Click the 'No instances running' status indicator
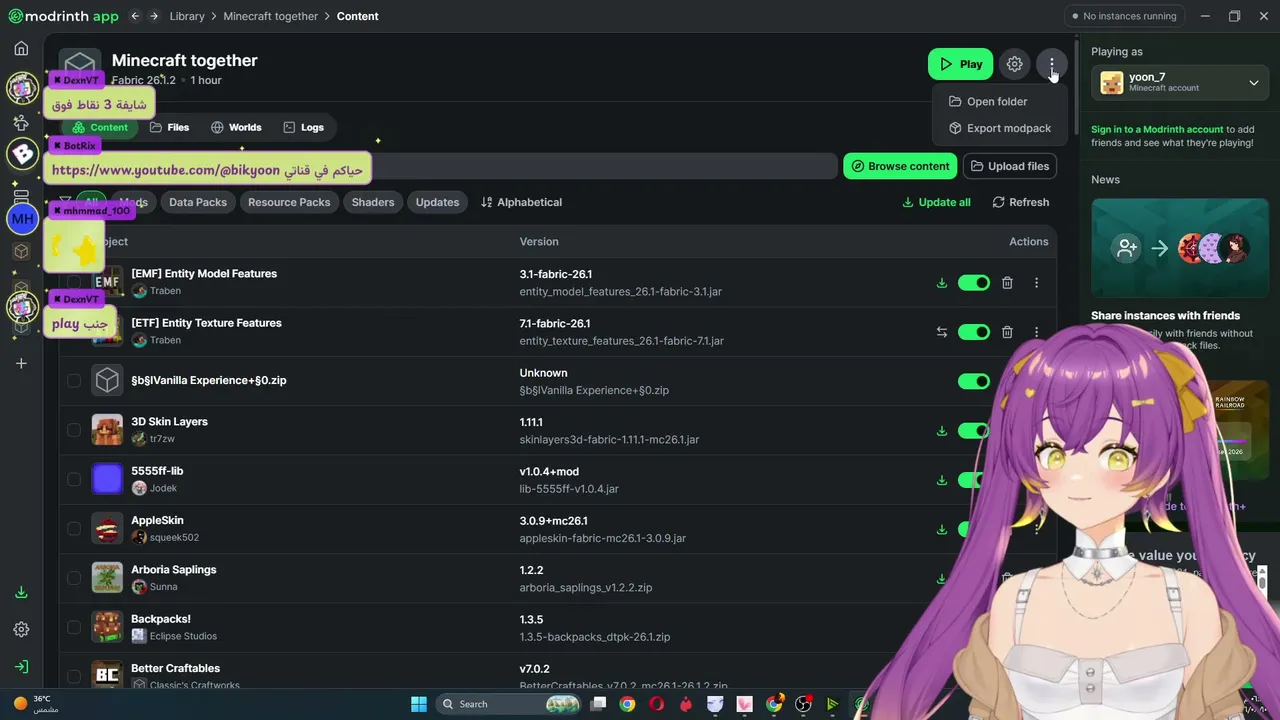The image size is (1280, 720). [1123, 16]
